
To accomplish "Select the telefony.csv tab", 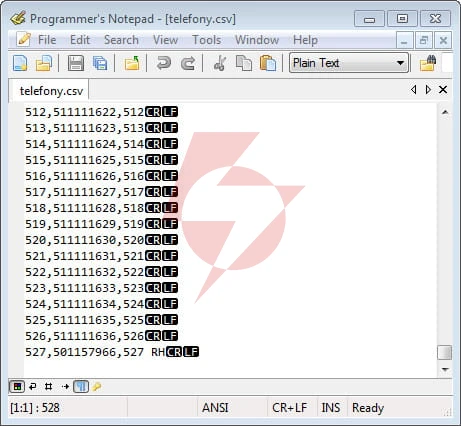I will point(51,91).
